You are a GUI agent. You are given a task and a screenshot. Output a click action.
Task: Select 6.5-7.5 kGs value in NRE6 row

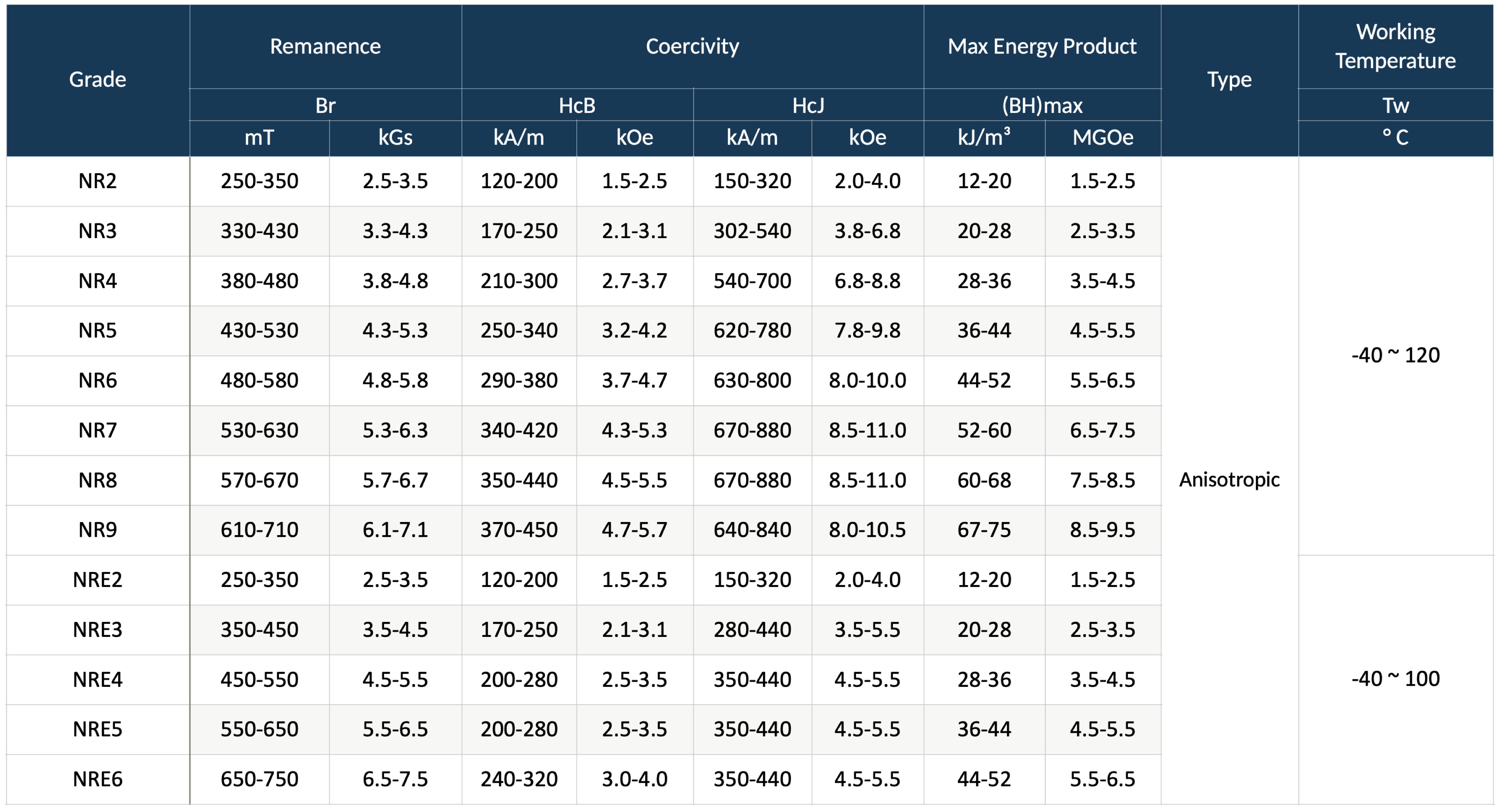[x=396, y=780]
